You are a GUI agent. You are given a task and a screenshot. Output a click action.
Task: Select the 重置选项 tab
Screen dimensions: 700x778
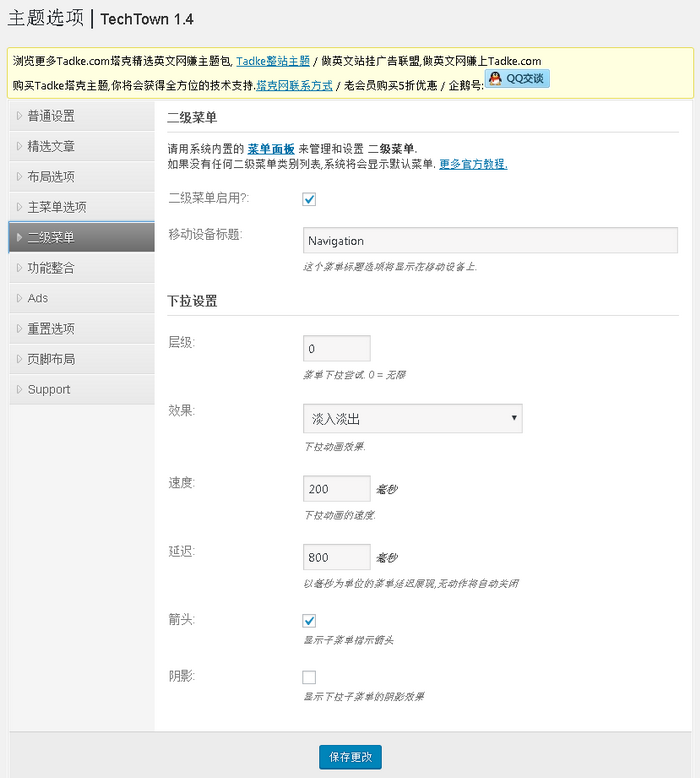coord(82,329)
